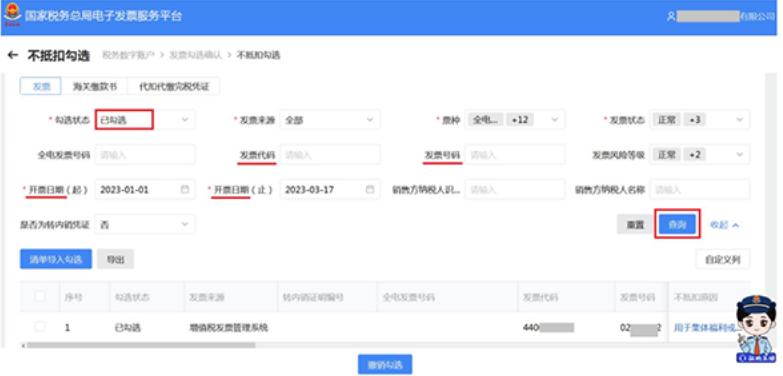Click the 销售方纳税人识别号 input field
The height and width of the screenshot is (376, 783).
click(514, 190)
